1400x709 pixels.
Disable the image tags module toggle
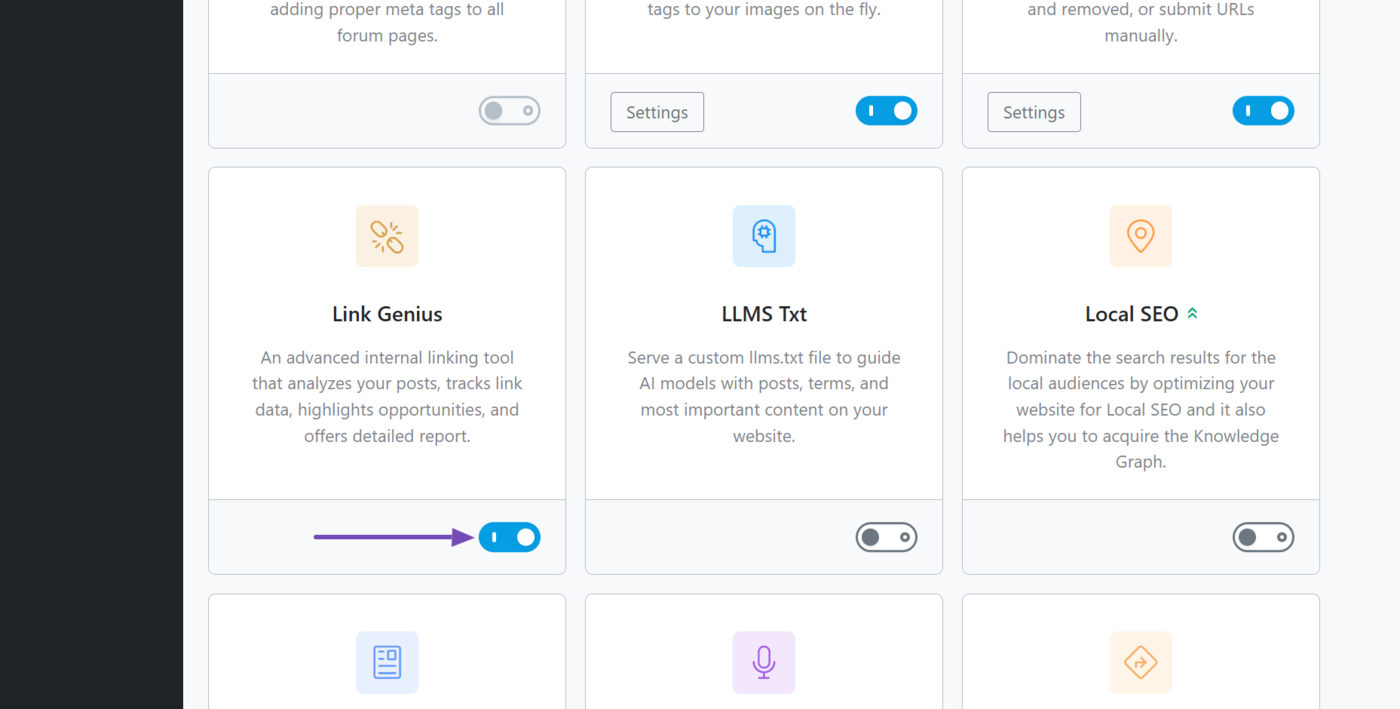point(886,111)
